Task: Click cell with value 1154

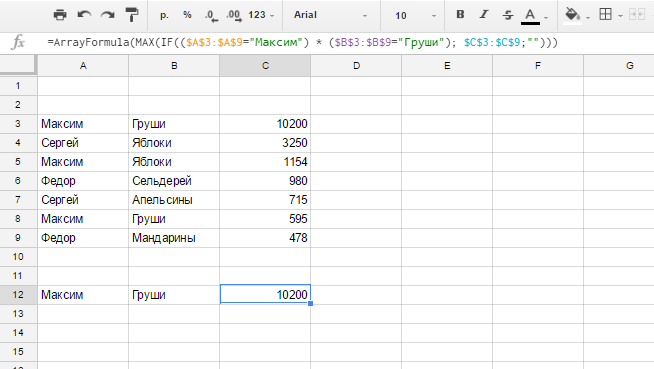Action: (265, 162)
